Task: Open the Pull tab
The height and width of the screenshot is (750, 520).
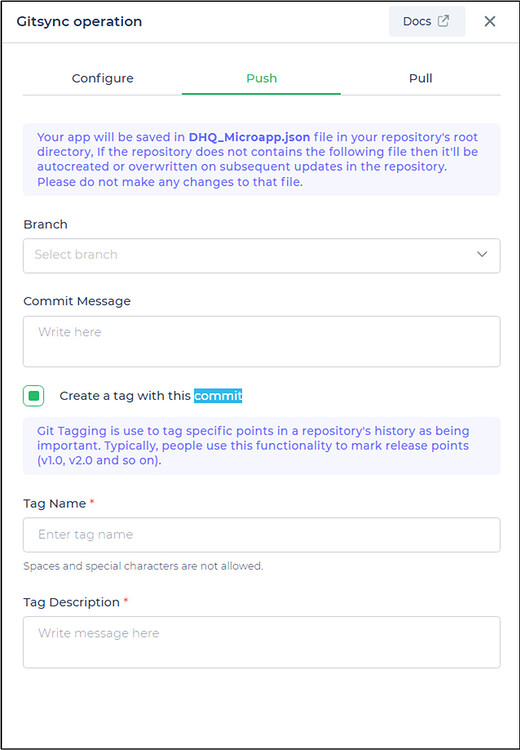Action: [x=420, y=78]
